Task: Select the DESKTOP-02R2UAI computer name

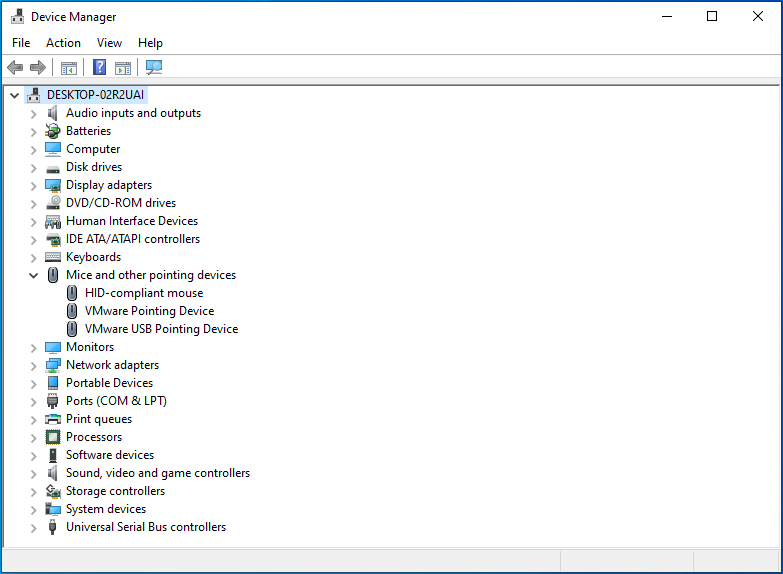Action: 95,95
